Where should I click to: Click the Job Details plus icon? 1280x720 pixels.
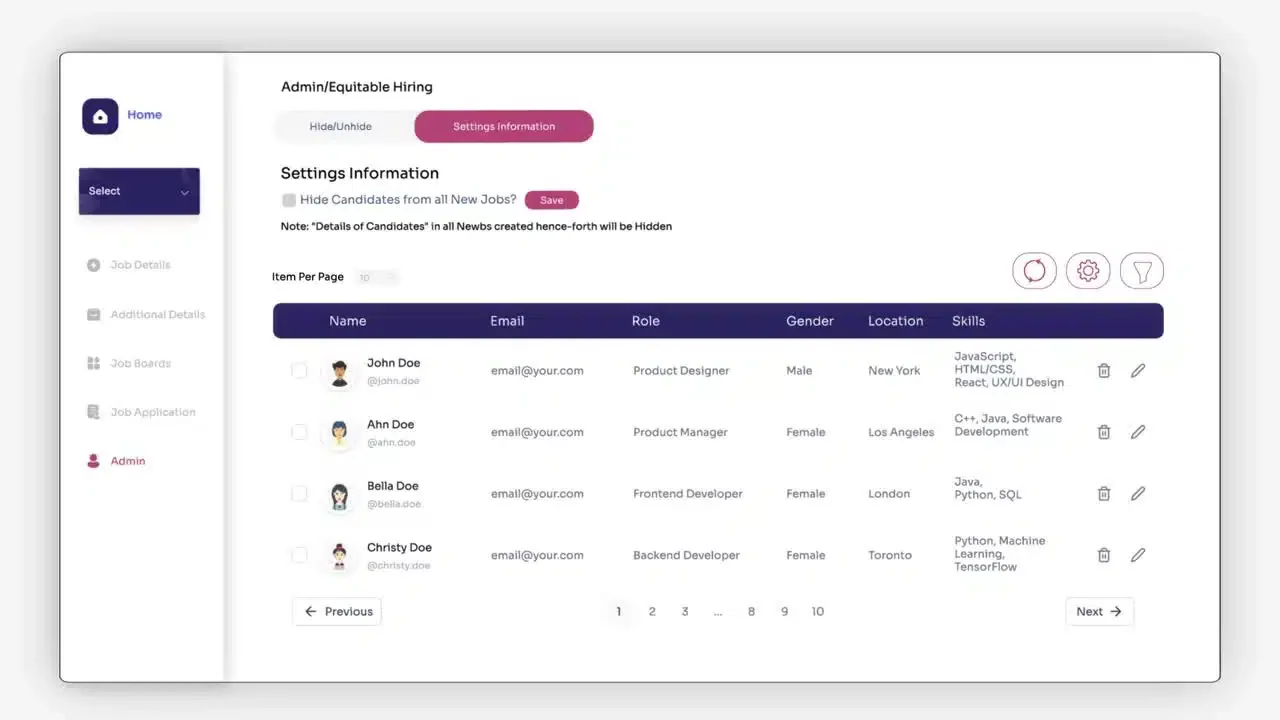(x=94, y=265)
